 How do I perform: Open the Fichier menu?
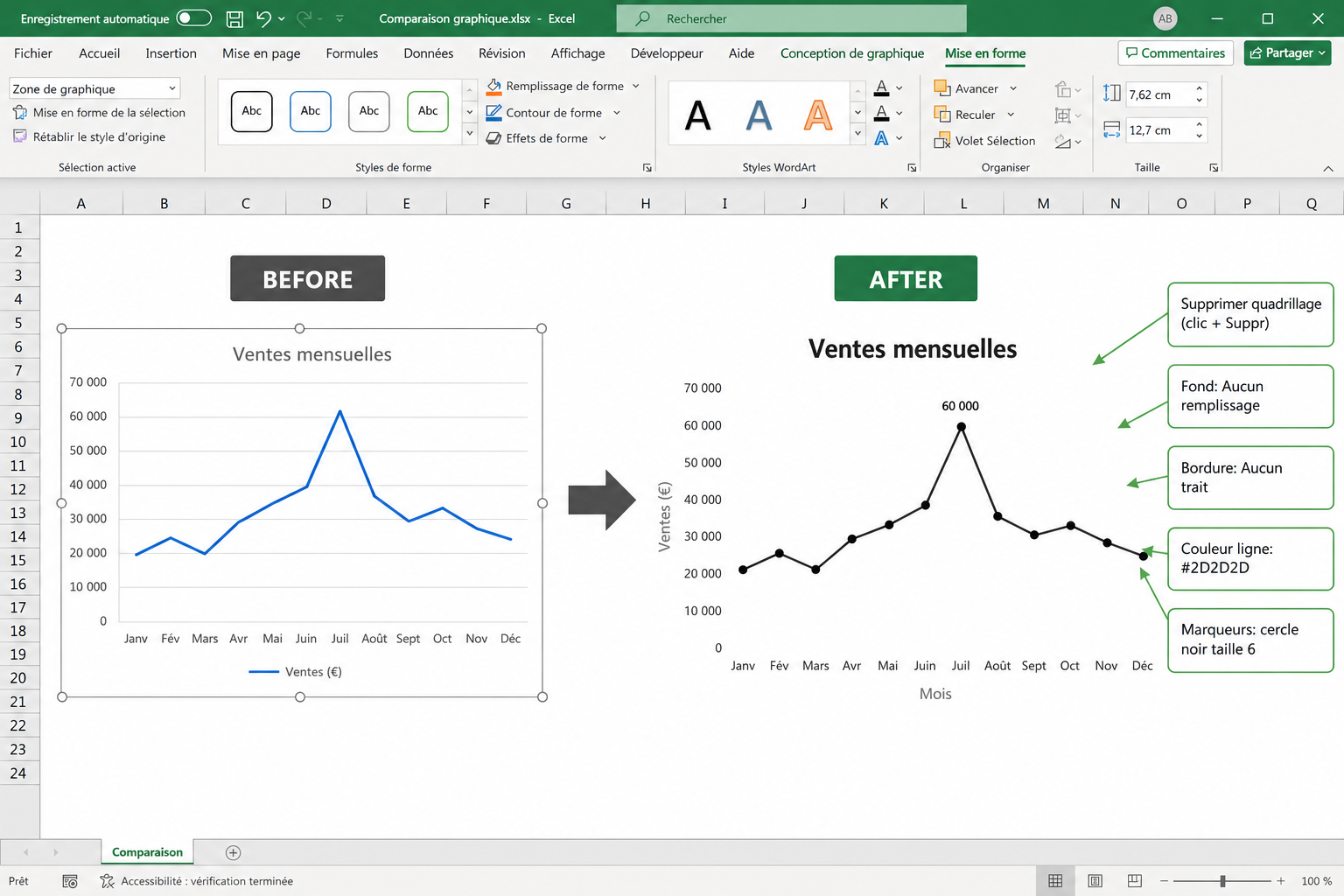[x=33, y=53]
